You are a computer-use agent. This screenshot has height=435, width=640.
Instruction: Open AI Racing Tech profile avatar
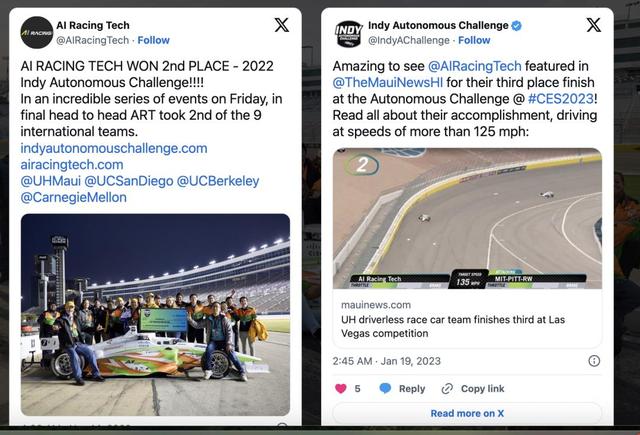(37, 32)
